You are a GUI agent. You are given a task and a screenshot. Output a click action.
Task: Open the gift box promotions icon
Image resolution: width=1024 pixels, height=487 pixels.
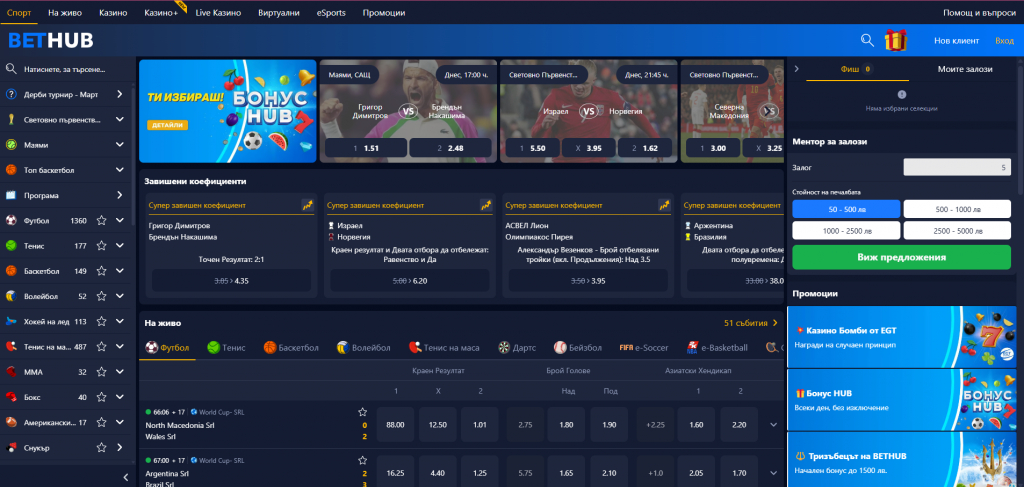pos(896,40)
